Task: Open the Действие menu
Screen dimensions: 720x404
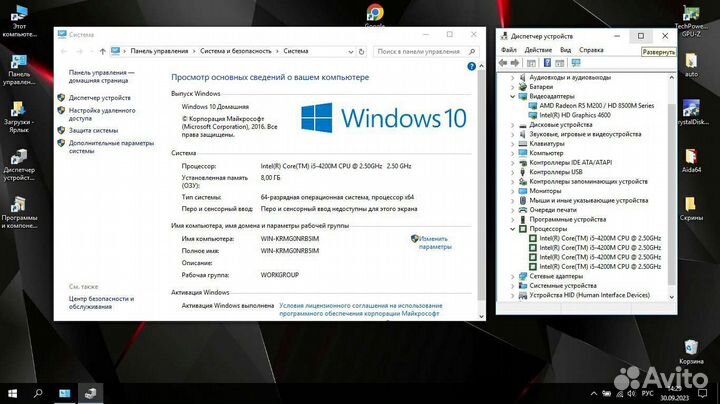Action: (538, 50)
